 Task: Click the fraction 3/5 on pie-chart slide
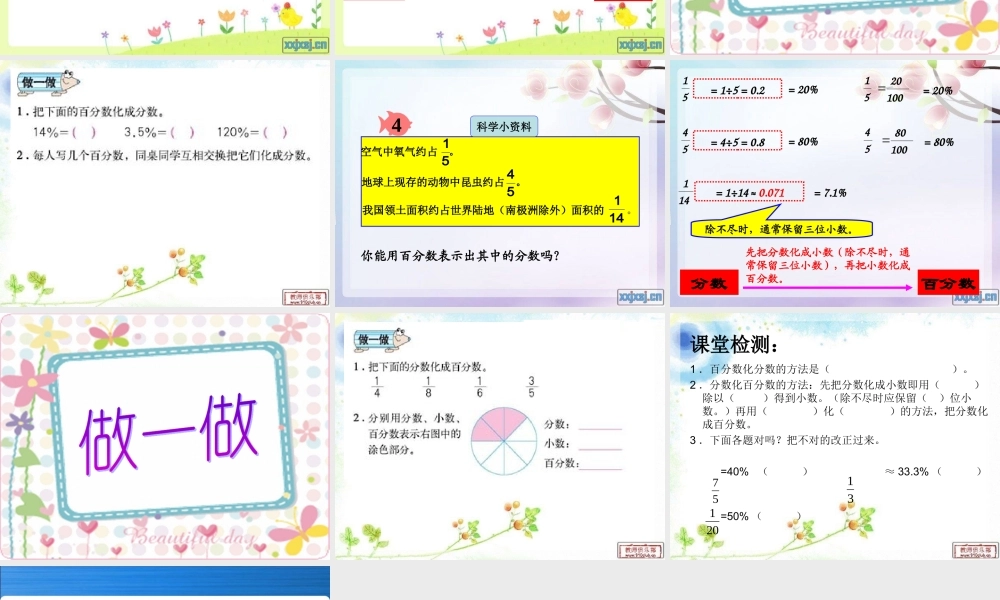pos(531,386)
